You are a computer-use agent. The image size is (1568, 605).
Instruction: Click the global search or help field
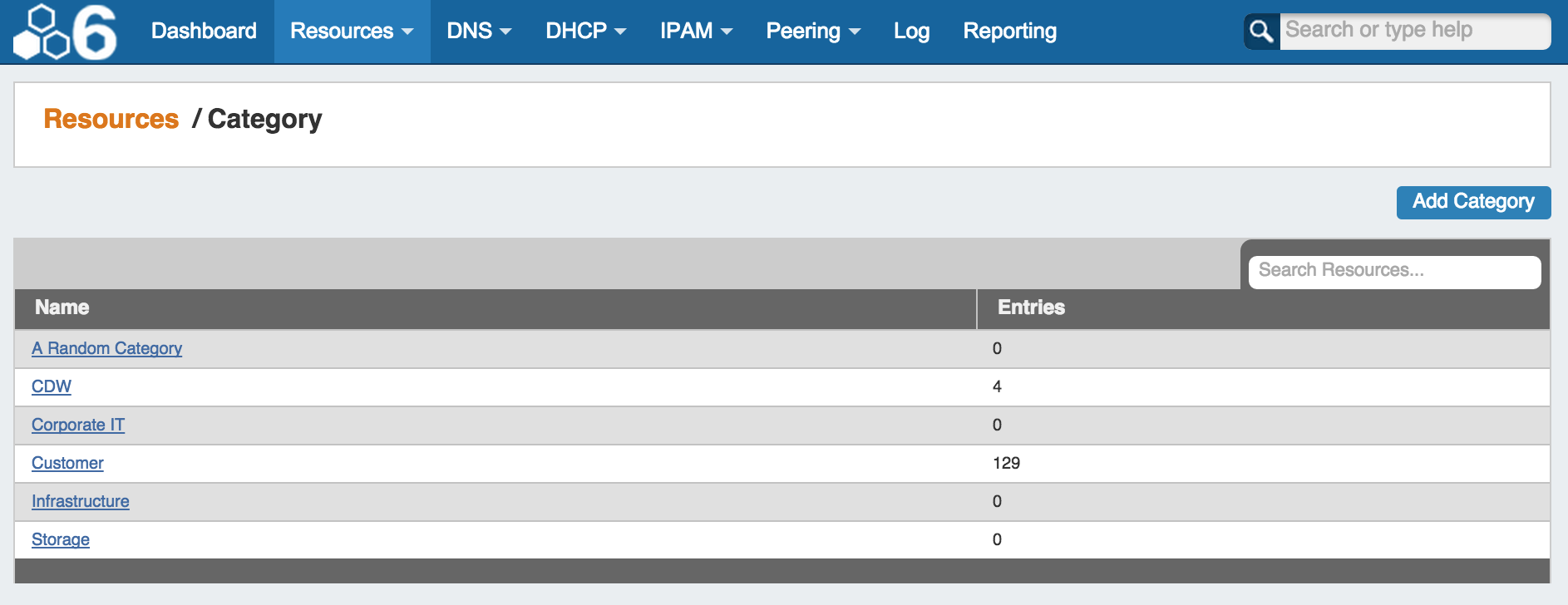point(1413,31)
